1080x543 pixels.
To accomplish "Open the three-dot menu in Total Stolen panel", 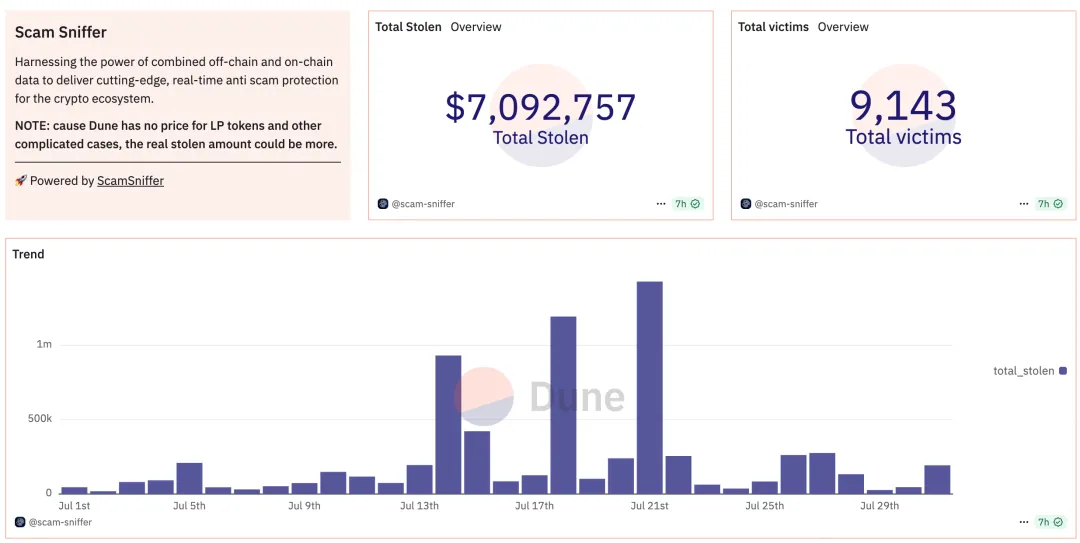I will pyautogui.click(x=661, y=204).
